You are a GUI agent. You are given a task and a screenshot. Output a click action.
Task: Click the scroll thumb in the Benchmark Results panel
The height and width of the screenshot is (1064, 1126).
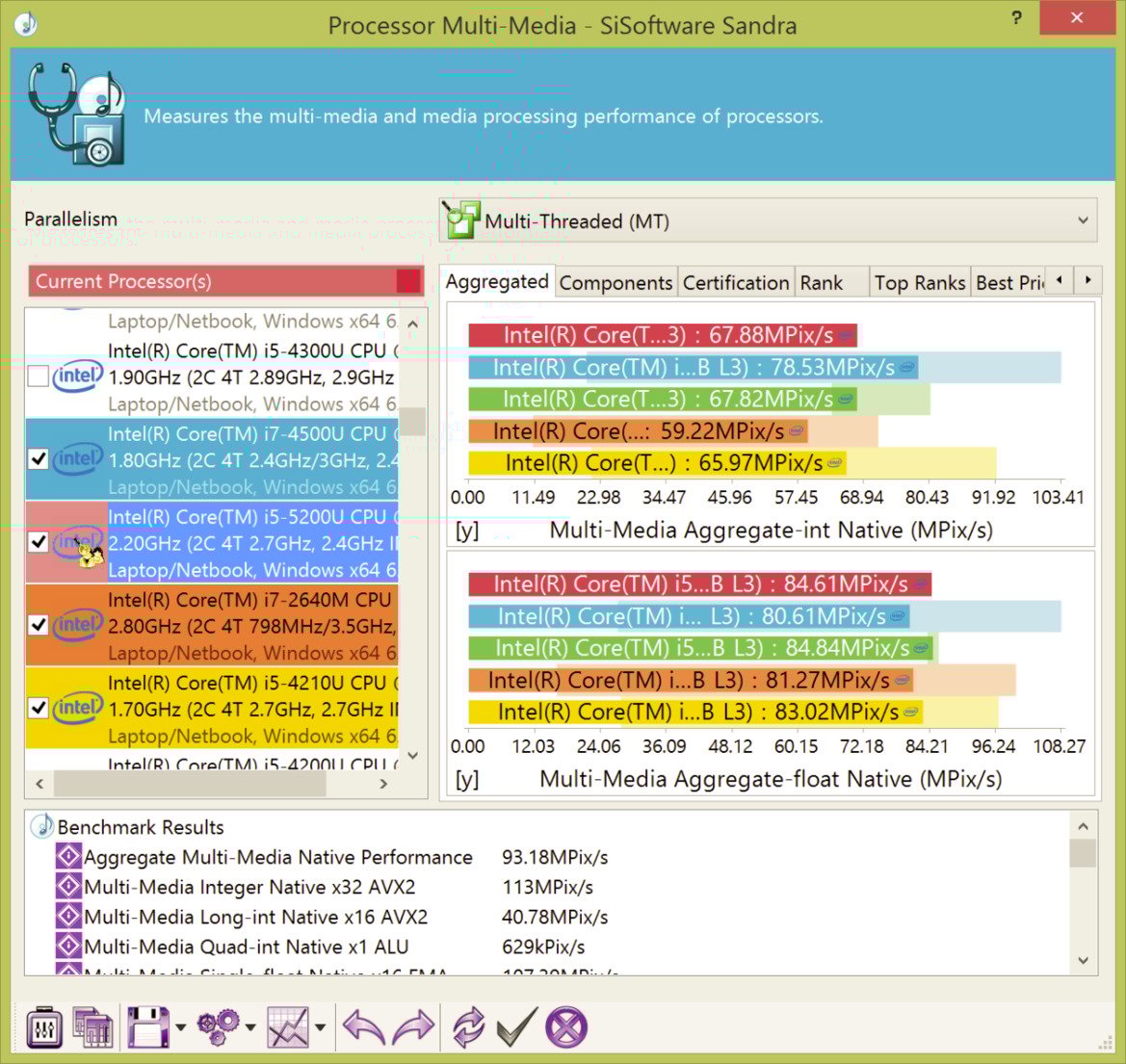pos(1083,854)
